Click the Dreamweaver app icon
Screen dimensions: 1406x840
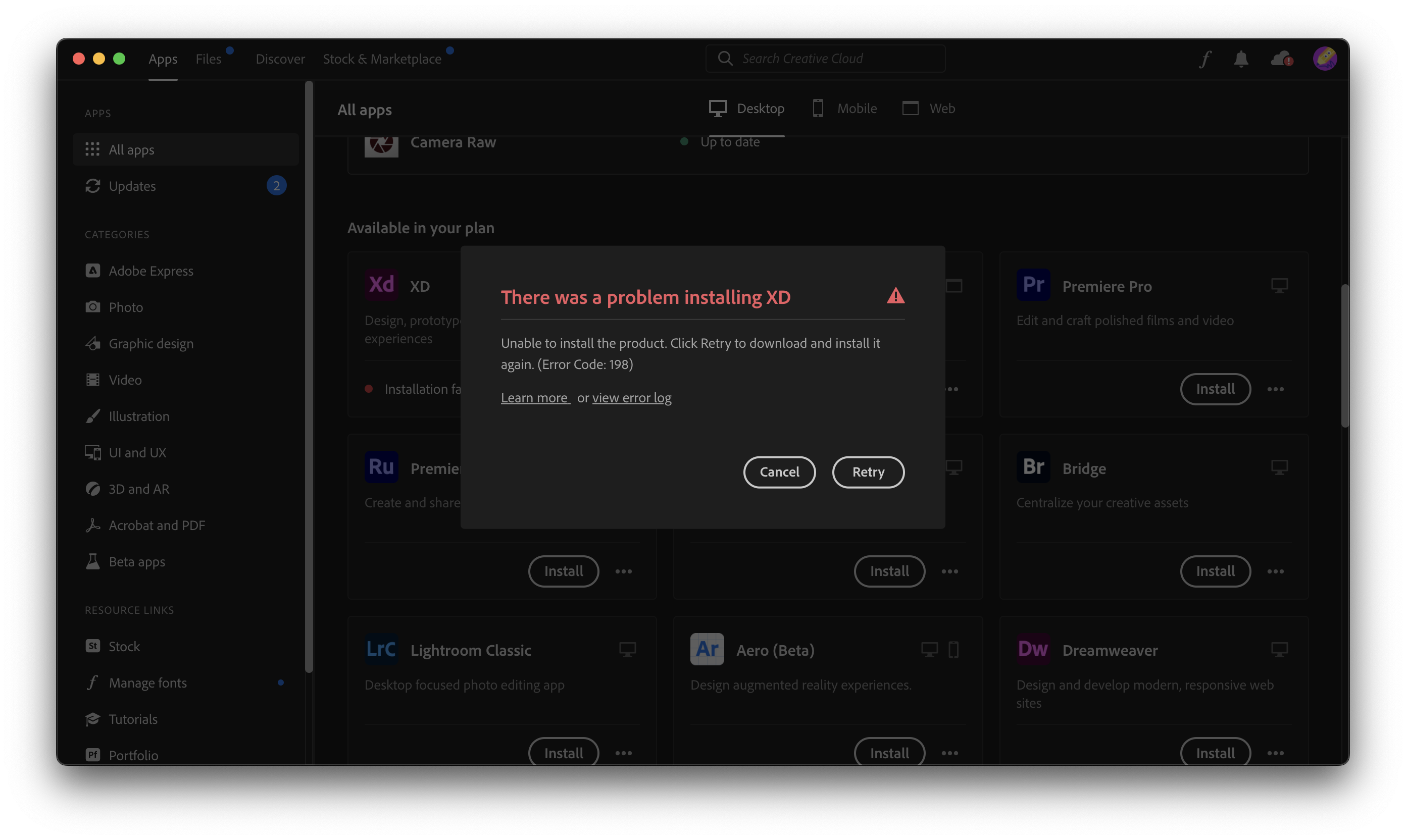[x=1033, y=649]
